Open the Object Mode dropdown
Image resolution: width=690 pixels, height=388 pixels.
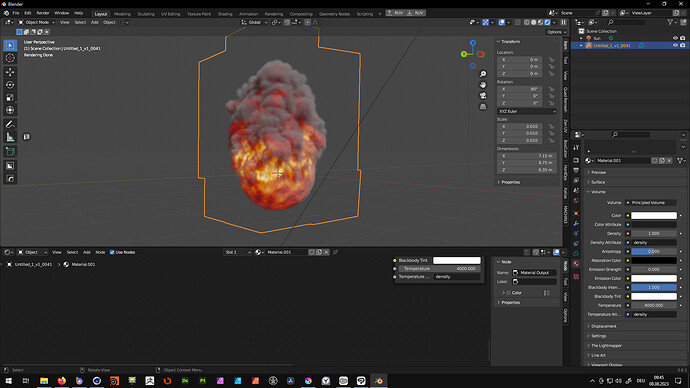click(x=37, y=22)
